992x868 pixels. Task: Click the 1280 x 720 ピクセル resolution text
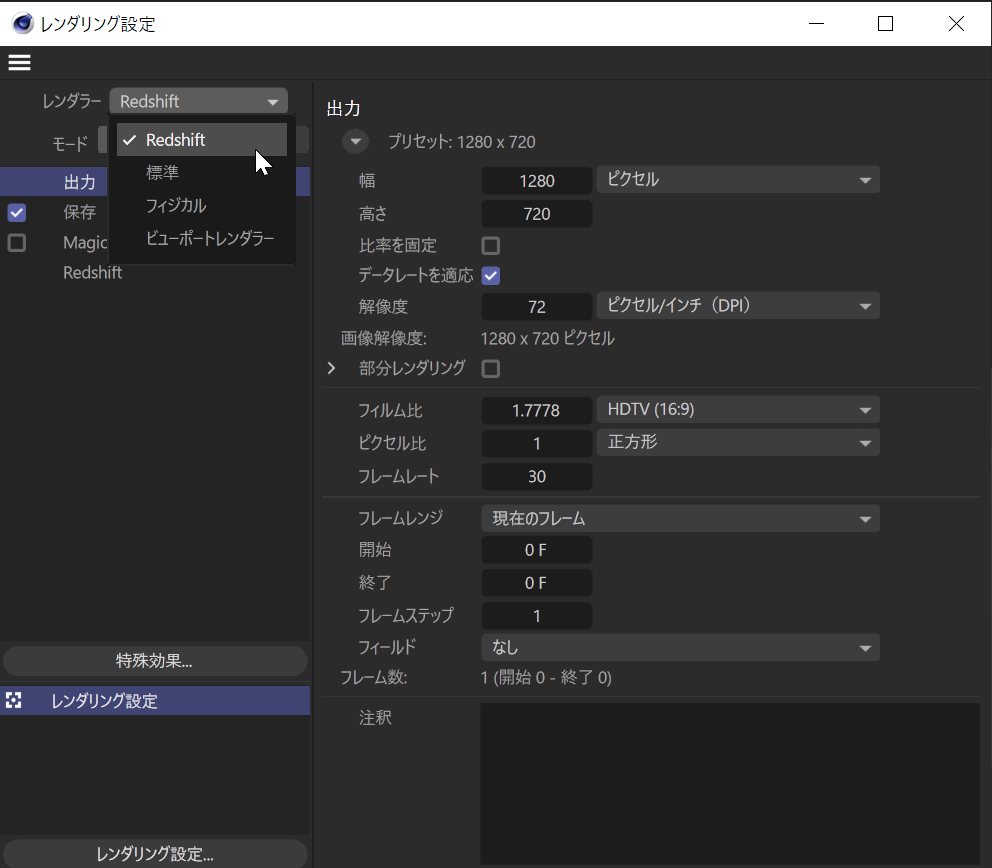[548, 338]
